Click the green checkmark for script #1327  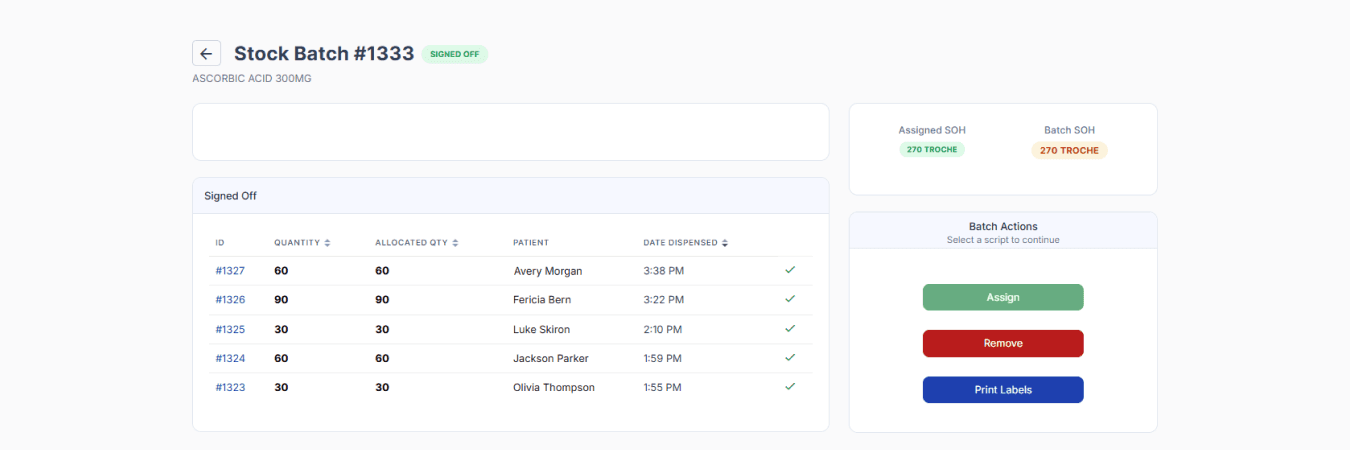pos(790,270)
